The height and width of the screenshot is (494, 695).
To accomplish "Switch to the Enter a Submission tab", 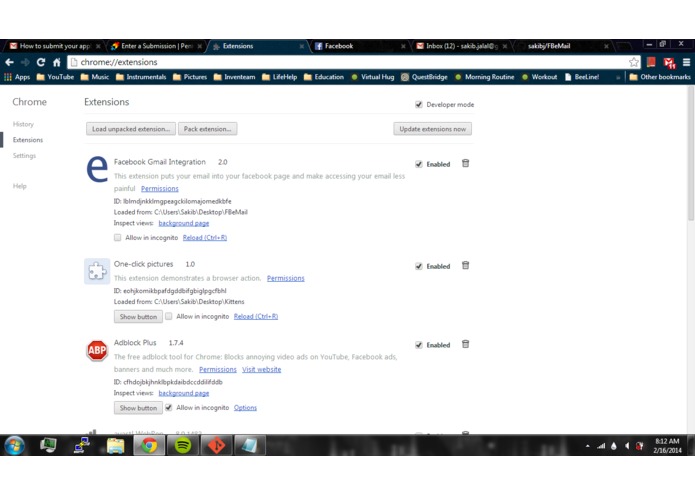I will pyautogui.click(x=156, y=46).
